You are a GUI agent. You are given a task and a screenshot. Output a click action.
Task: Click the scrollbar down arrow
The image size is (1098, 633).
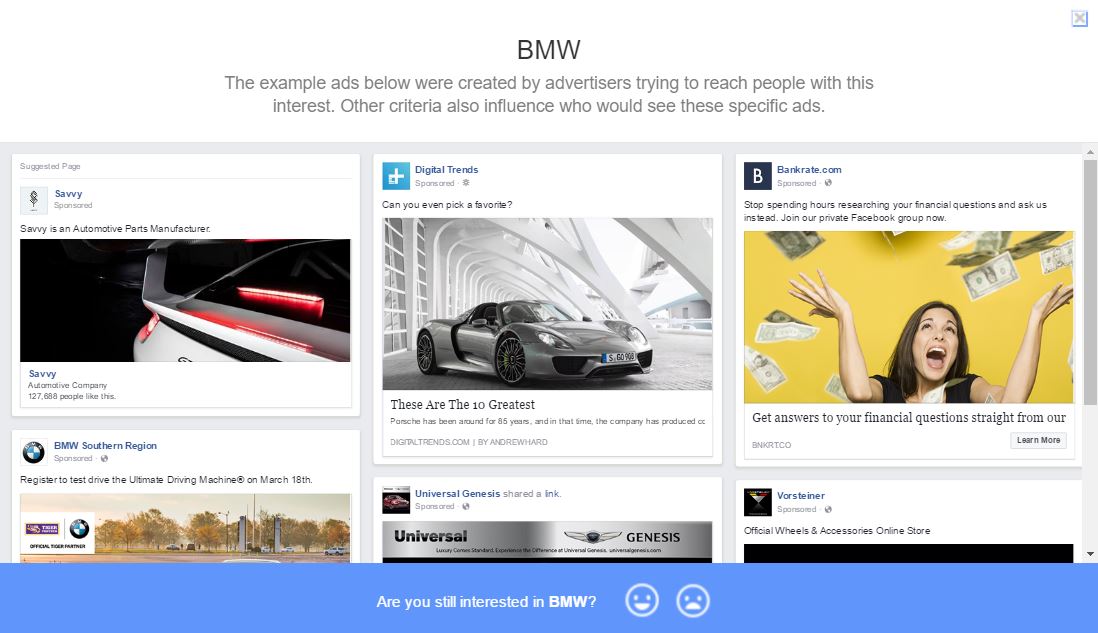point(1090,554)
